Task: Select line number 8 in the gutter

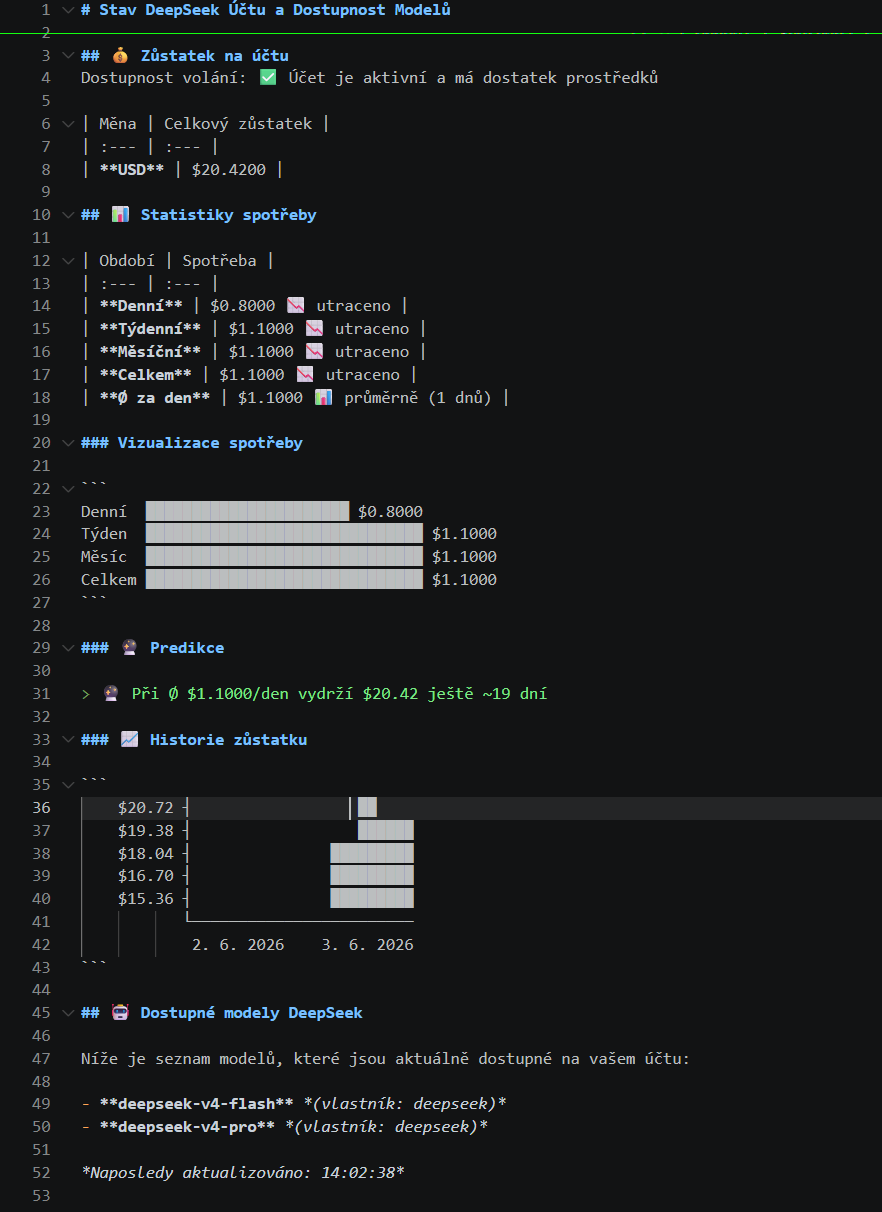Action: coord(46,170)
